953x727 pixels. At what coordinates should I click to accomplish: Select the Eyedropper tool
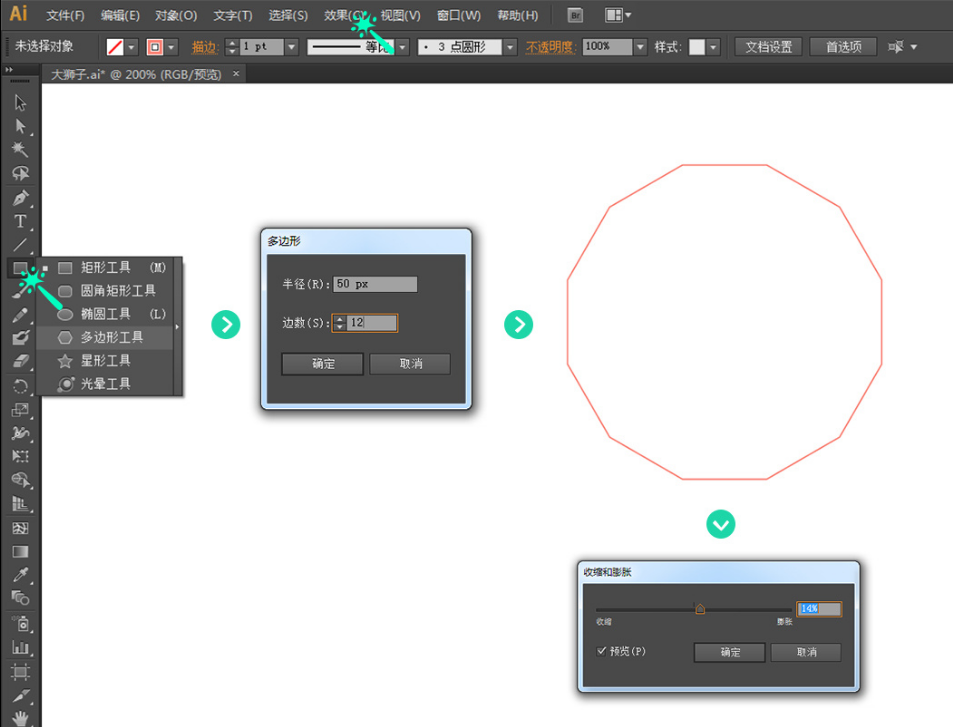pyautogui.click(x=20, y=575)
